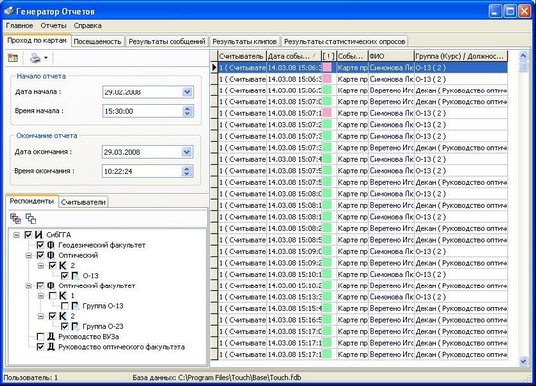The width and height of the screenshot is (536, 386).
Task: Click the Время начала spinner arrows
Action: coord(187,111)
